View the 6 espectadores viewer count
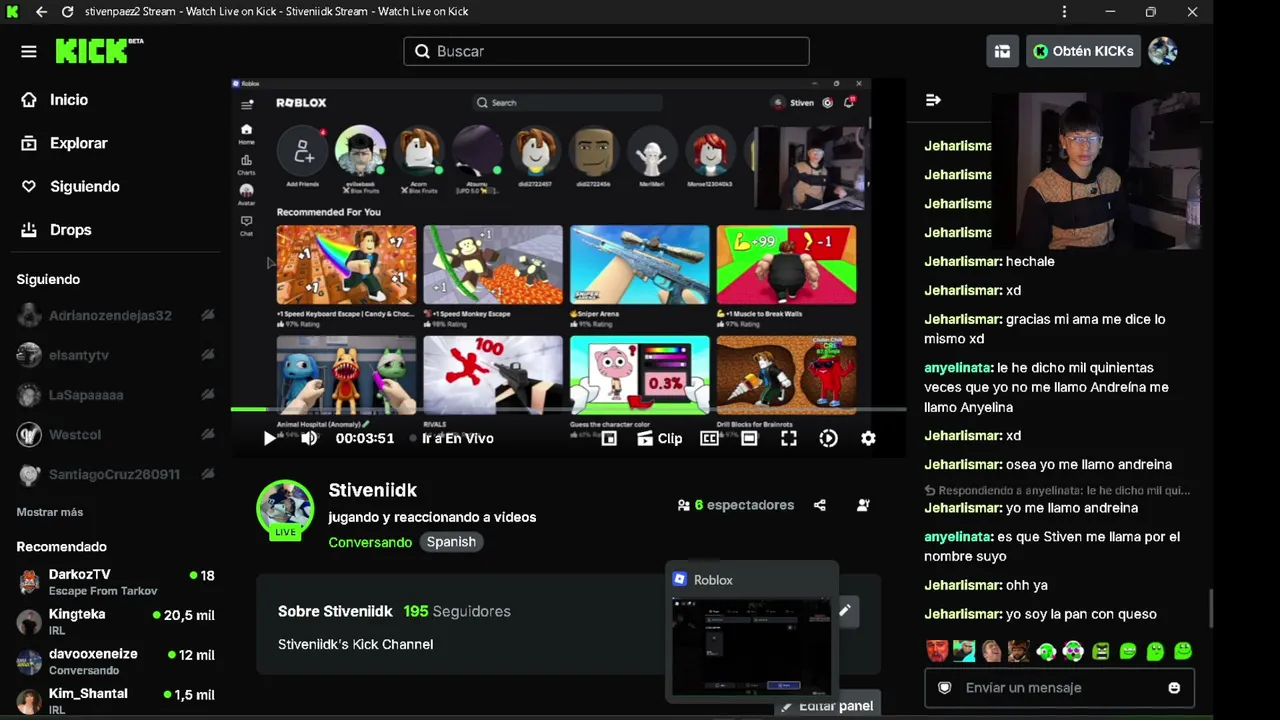1280x720 pixels. point(736,505)
